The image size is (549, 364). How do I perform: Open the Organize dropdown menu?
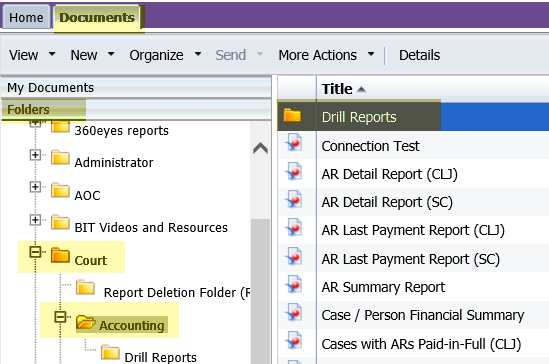click(165, 55)
